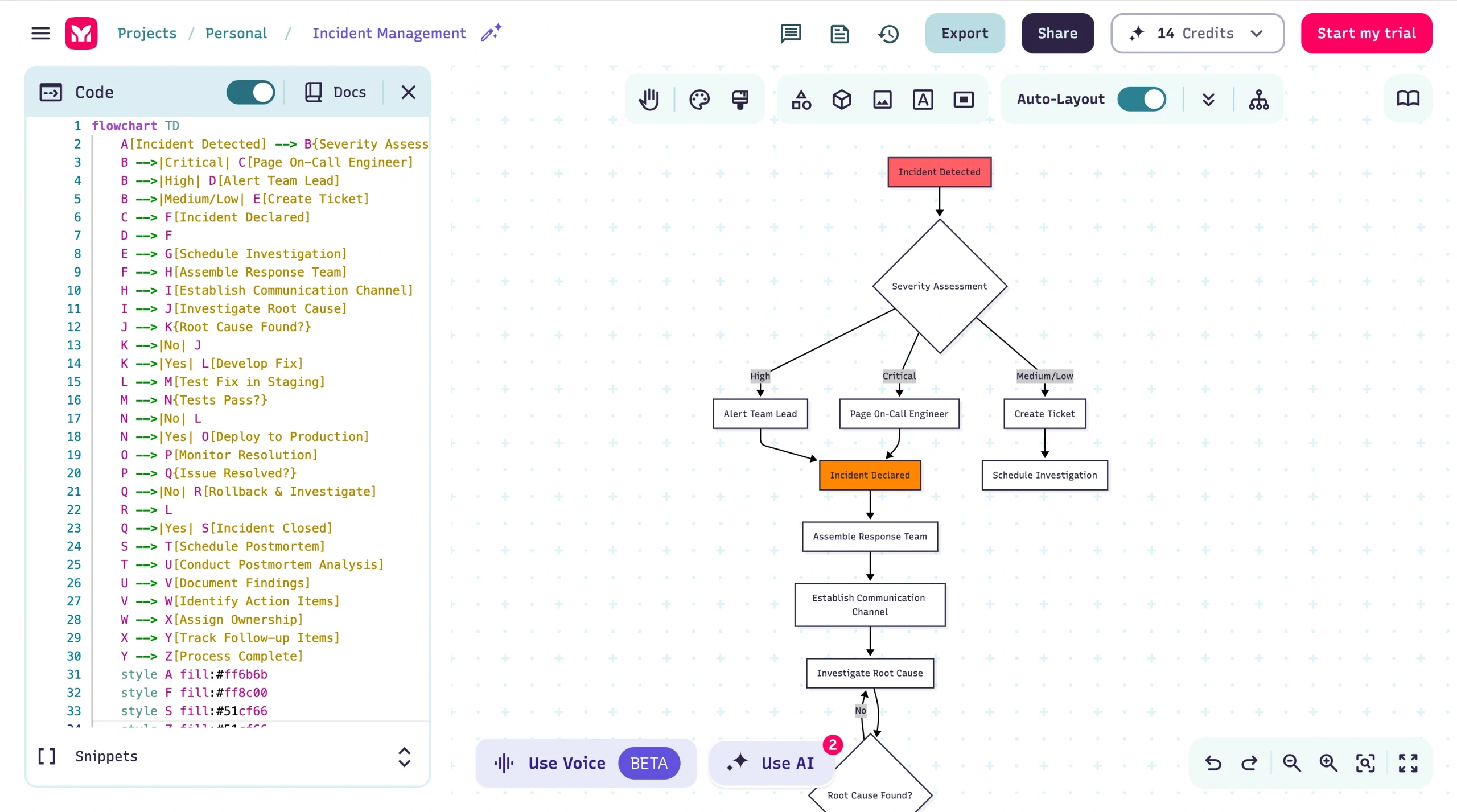
Task: Add a text element with the text tool
Action: [923, 100]
